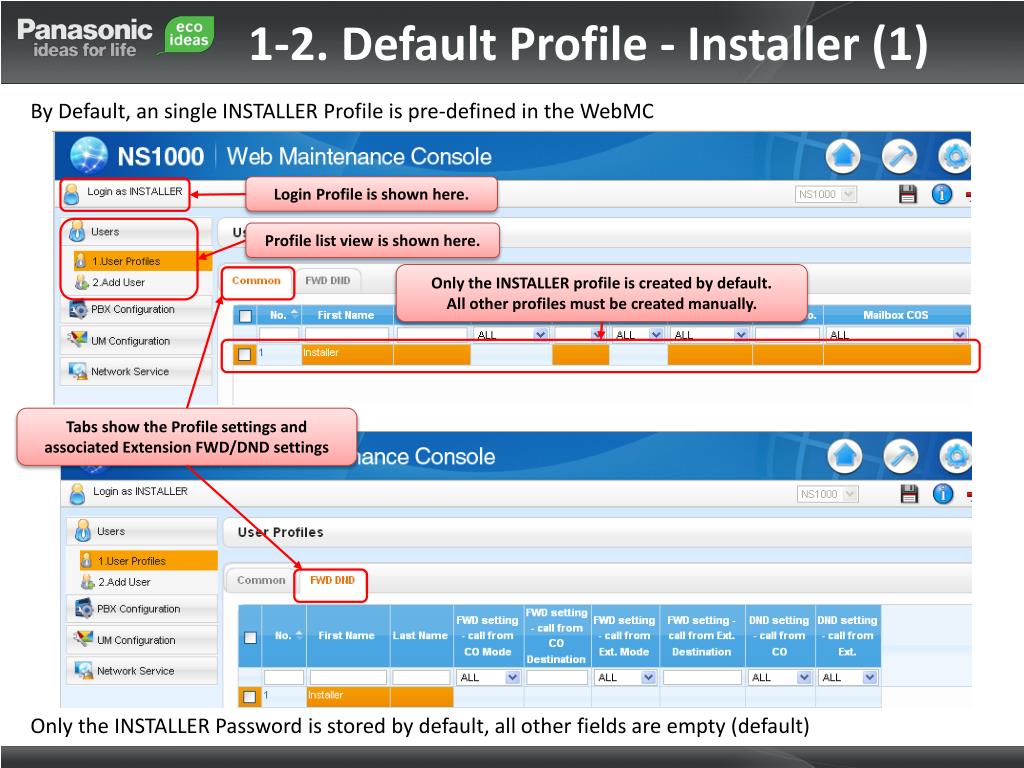Open PBX Configuration in upper console sidebar
Viewport: 1024px width, 768px height.
coord(136,310)
